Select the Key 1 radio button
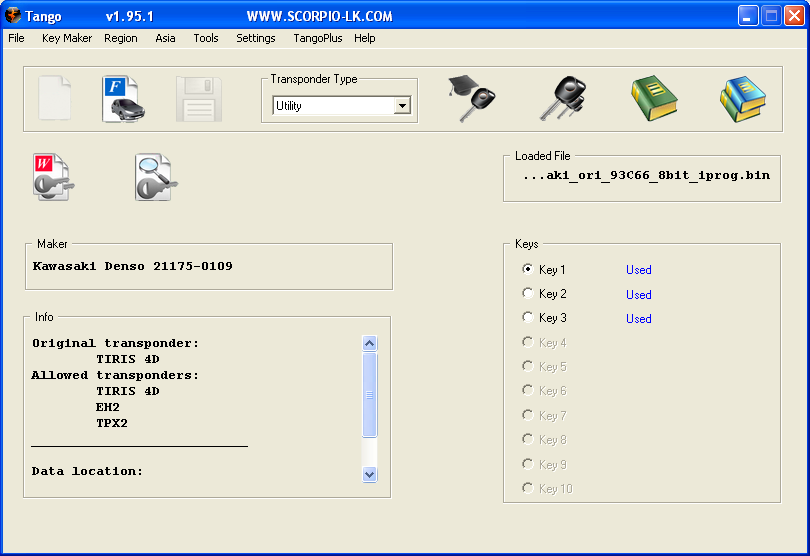 pyautogui.click(x=527, y=269)
